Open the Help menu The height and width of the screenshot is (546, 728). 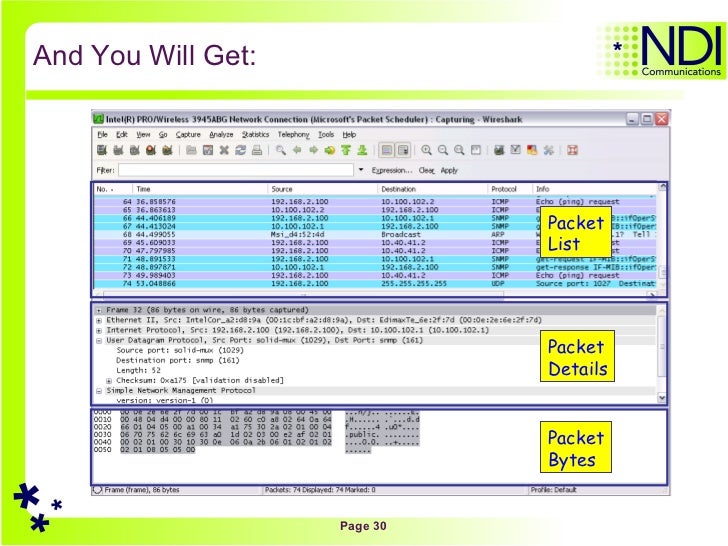coord(349,135)
